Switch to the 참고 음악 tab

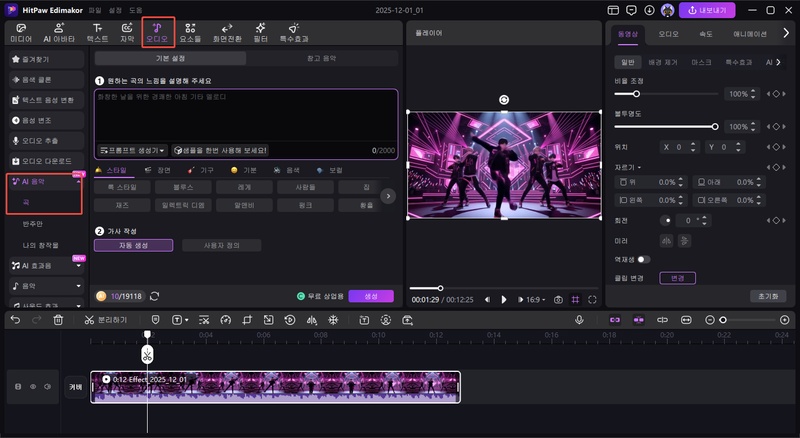pos(322,58)
